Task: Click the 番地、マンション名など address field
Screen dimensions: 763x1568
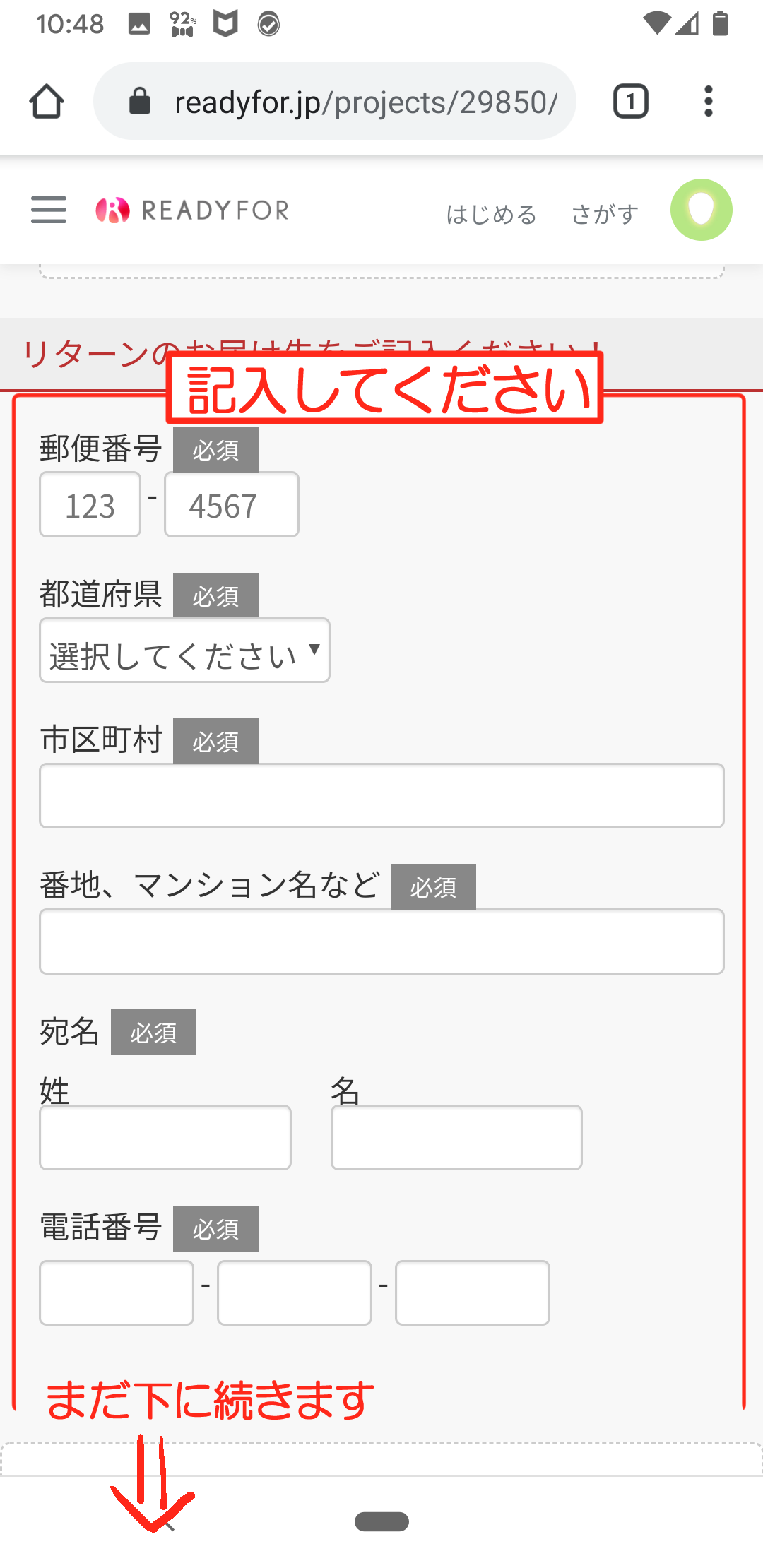Action: 381,942
